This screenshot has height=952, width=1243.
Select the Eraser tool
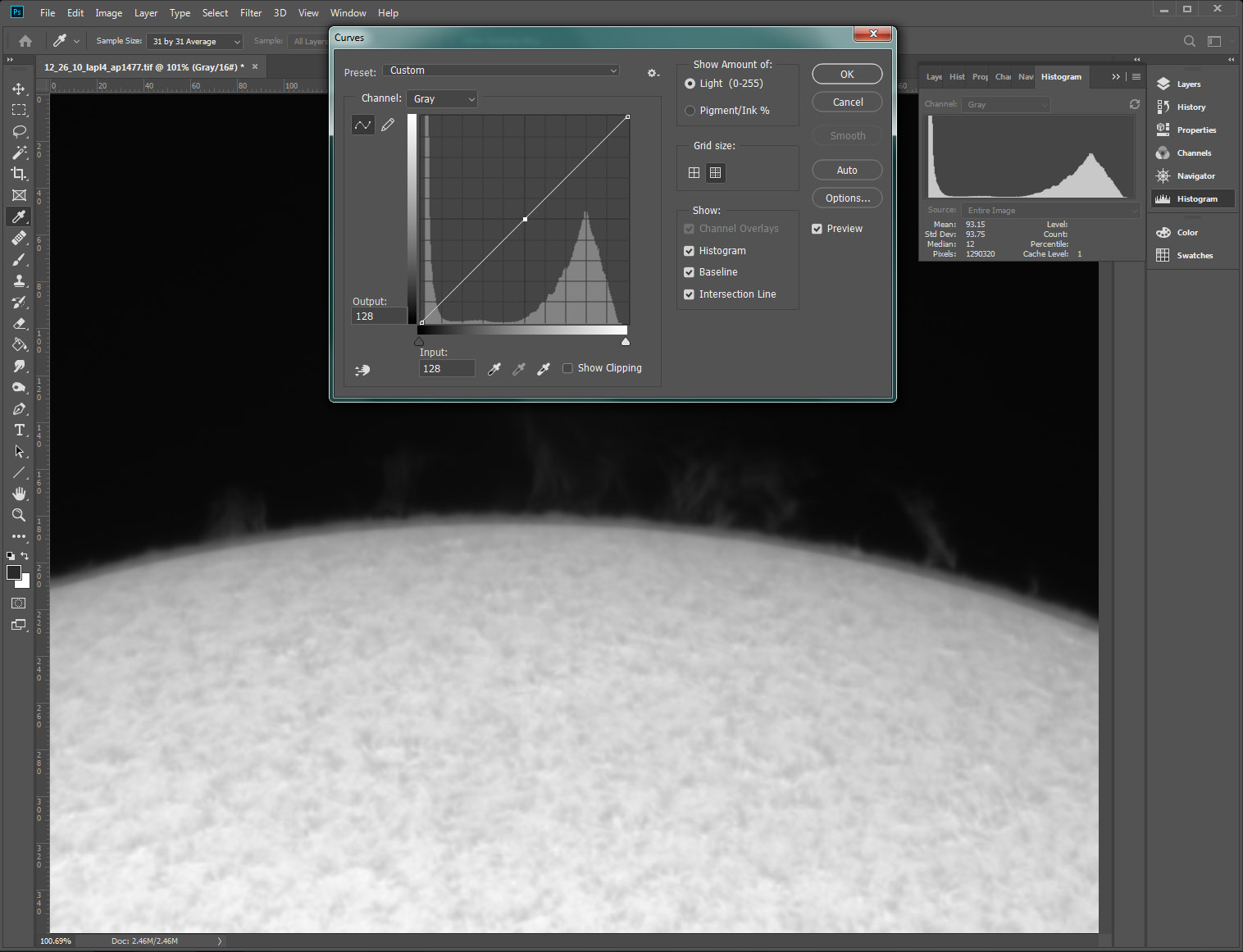19,323
